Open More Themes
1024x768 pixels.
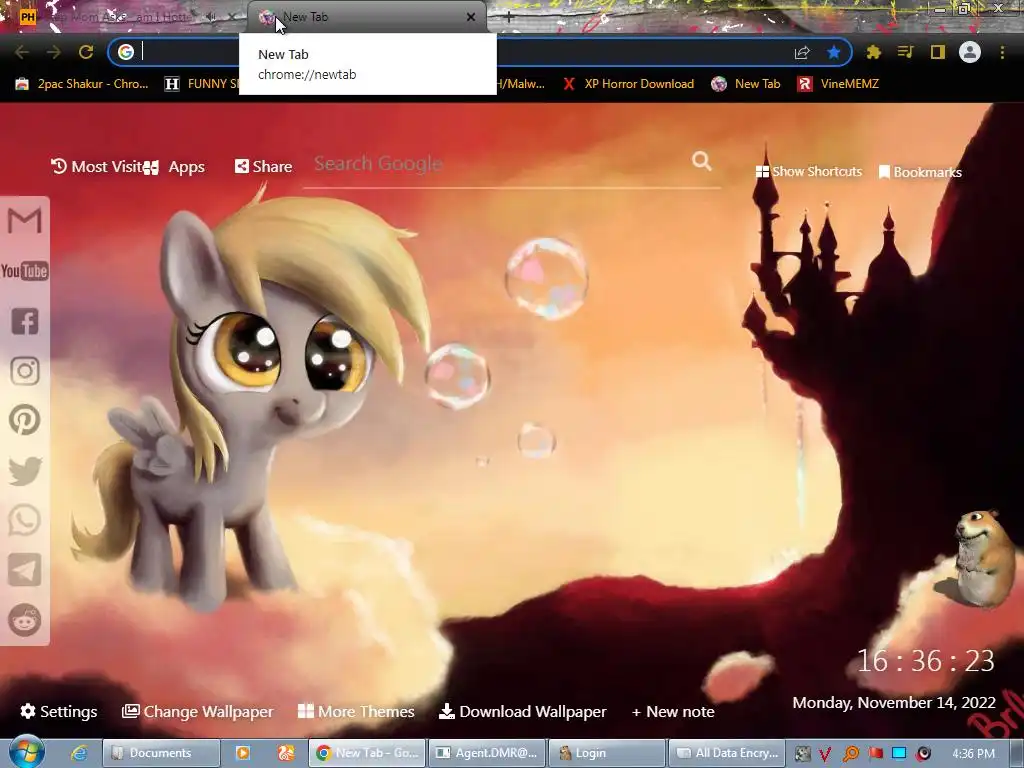pyautogui.click(x=356, y=711)
